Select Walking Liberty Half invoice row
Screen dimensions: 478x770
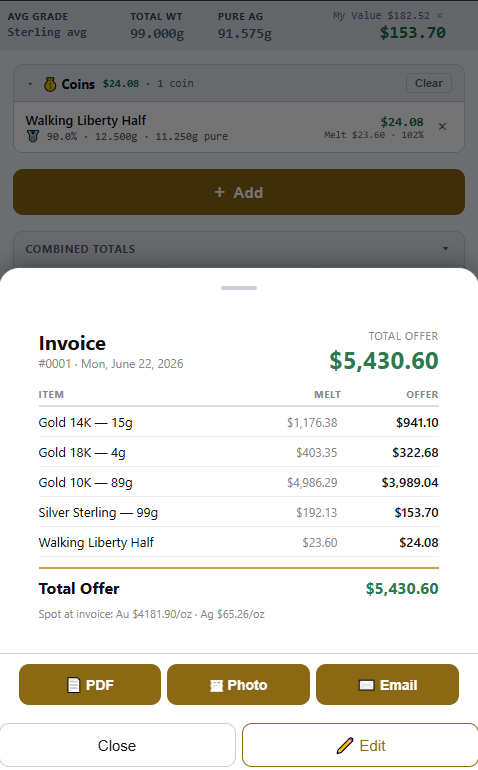(239, 542)
